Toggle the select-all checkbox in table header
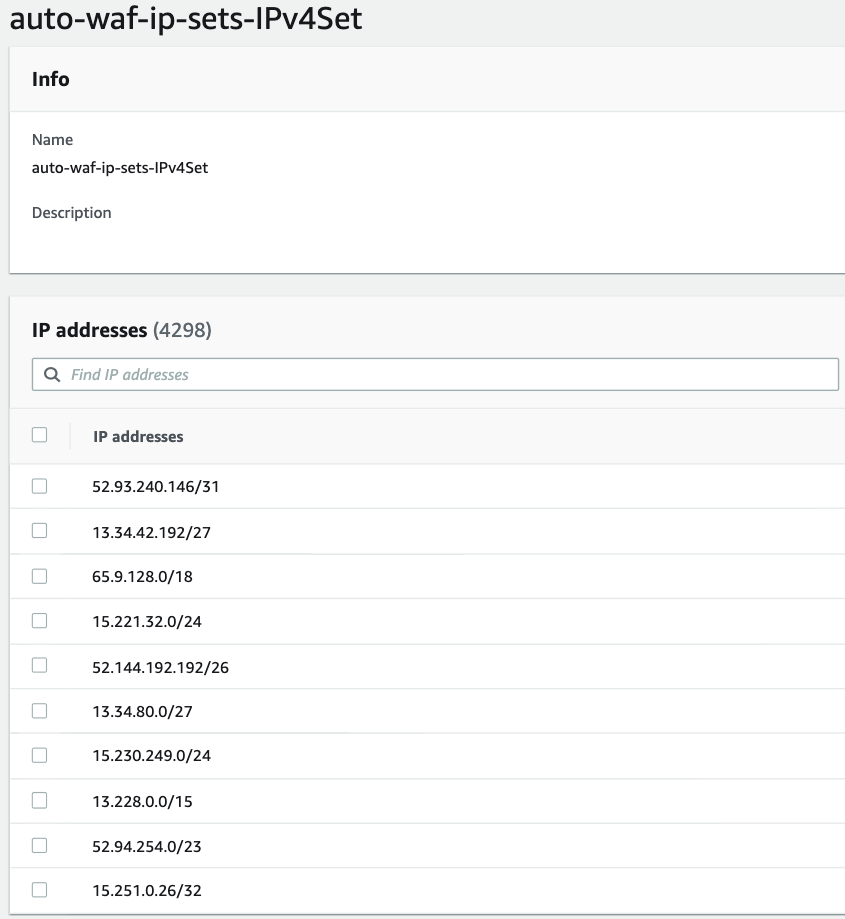The height and width of the screenshot is (919, 845). [39, 437]
